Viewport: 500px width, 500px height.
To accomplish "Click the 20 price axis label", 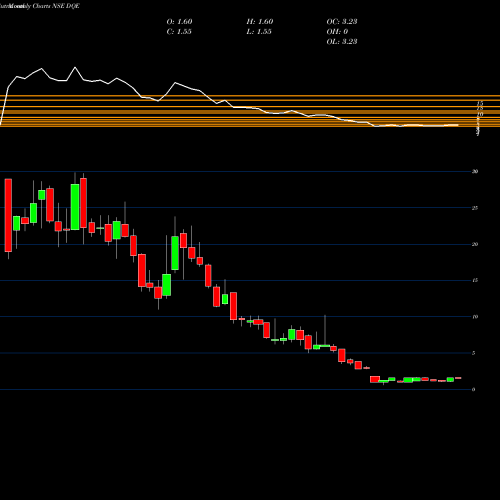I will [x=475, y=244].
